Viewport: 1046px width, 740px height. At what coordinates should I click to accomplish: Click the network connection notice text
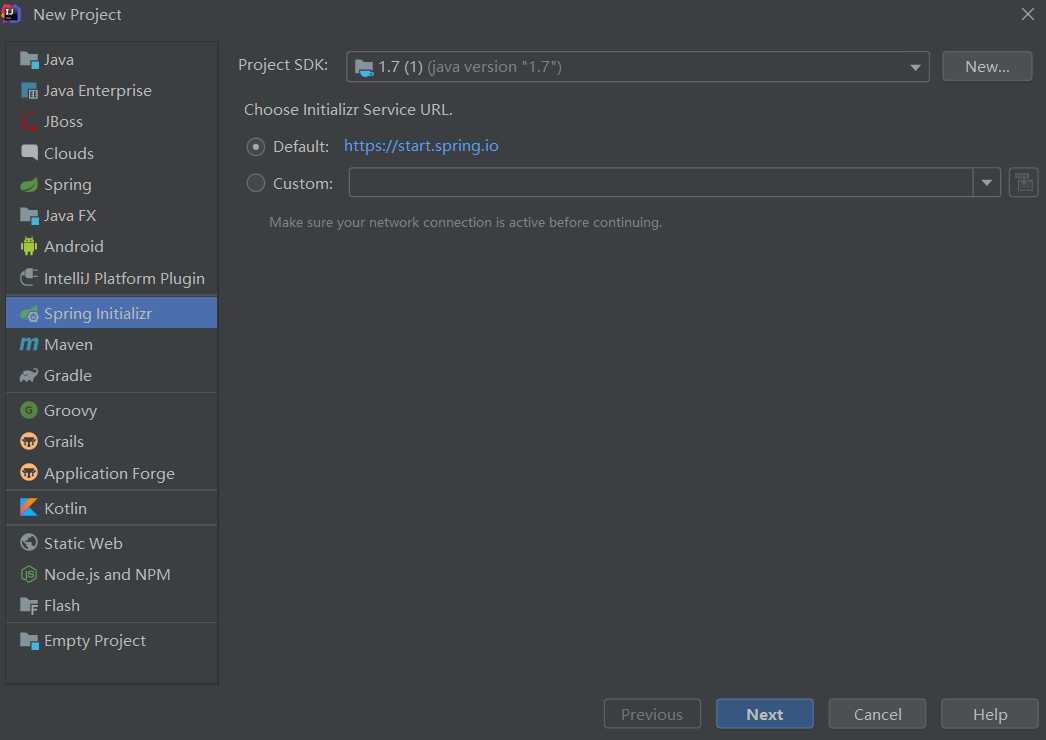point(466,222)
